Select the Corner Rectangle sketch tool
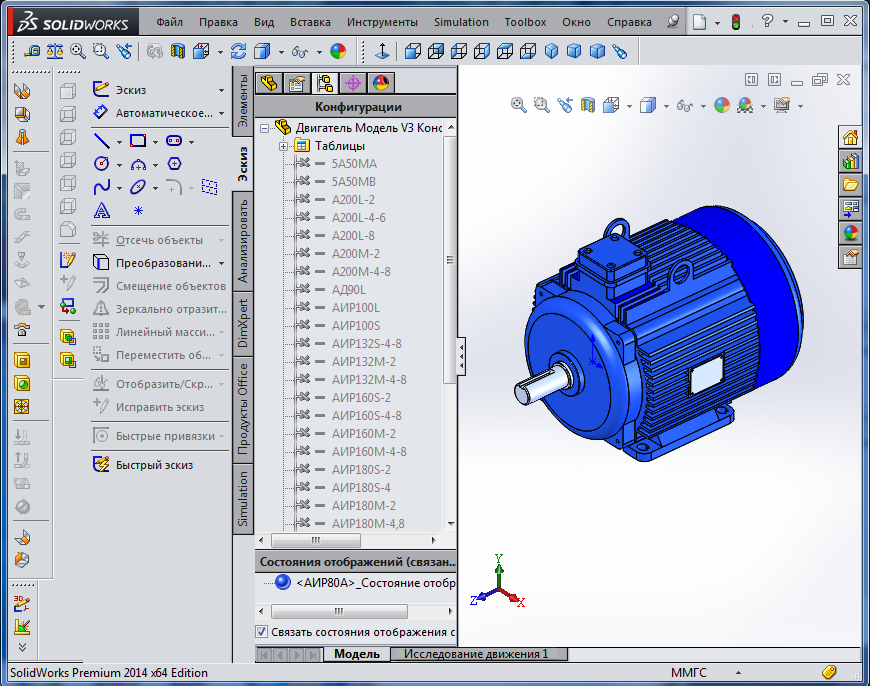This screenshot has width=870, height=686. (x=138, y=141)
